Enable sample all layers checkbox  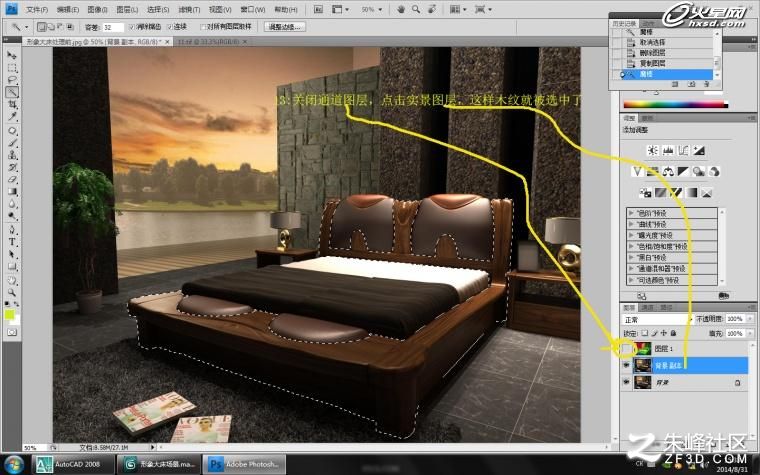coord(204,27)
